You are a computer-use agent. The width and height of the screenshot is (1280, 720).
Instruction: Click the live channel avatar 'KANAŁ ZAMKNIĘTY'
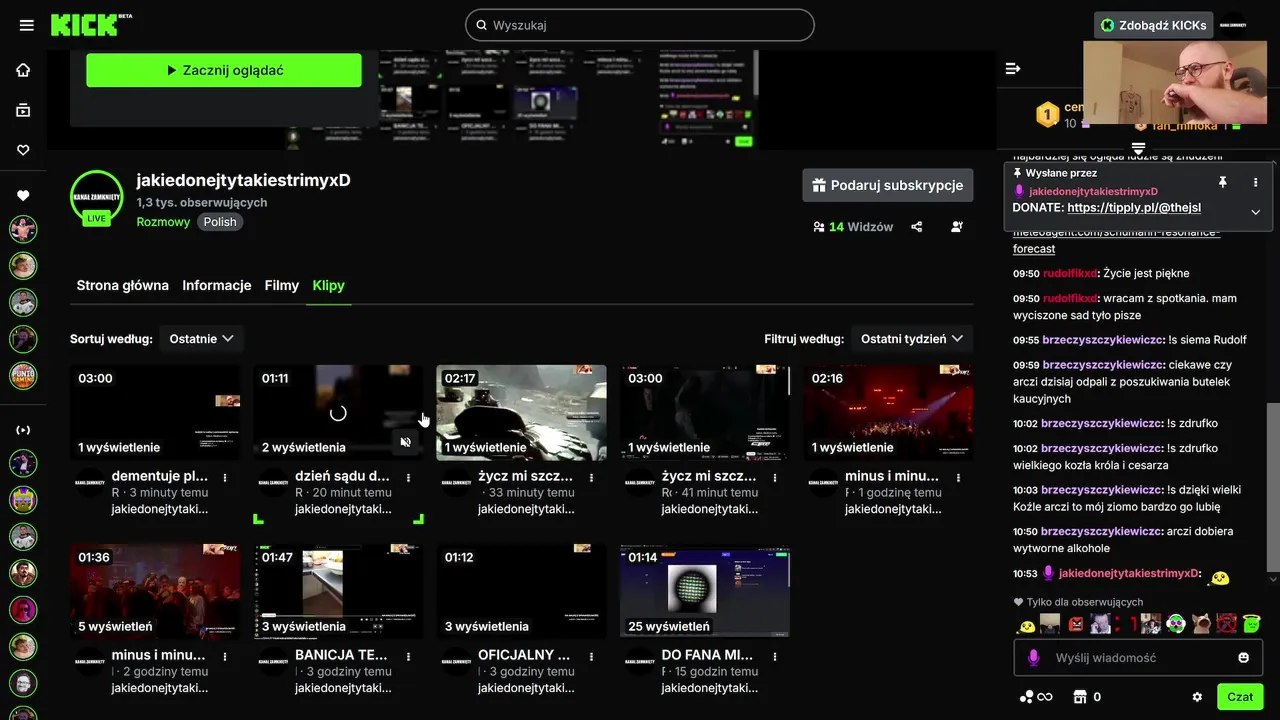point(96,197)
